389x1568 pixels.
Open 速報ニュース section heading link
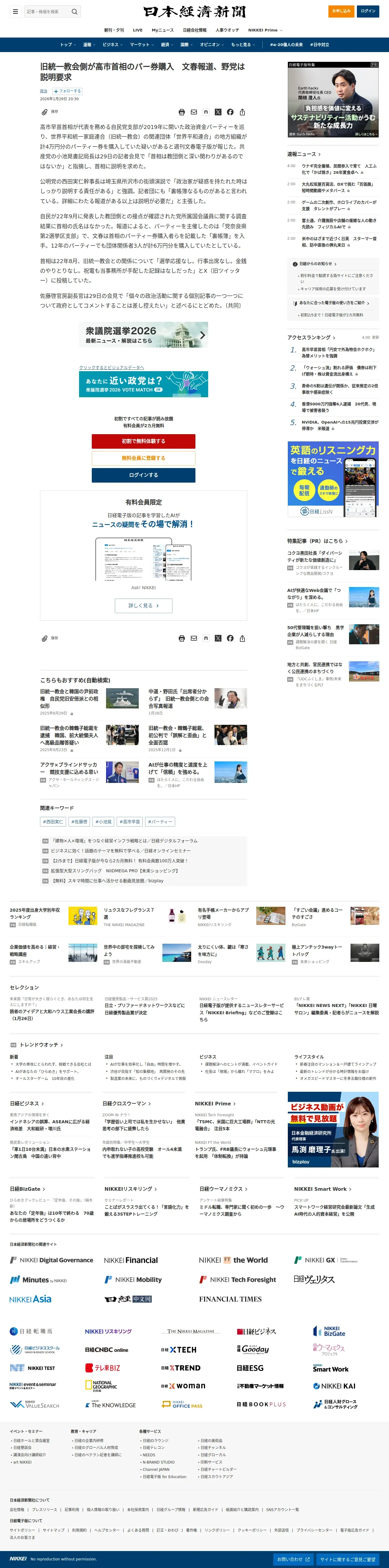pyautogui.click(x=304, y=154)
